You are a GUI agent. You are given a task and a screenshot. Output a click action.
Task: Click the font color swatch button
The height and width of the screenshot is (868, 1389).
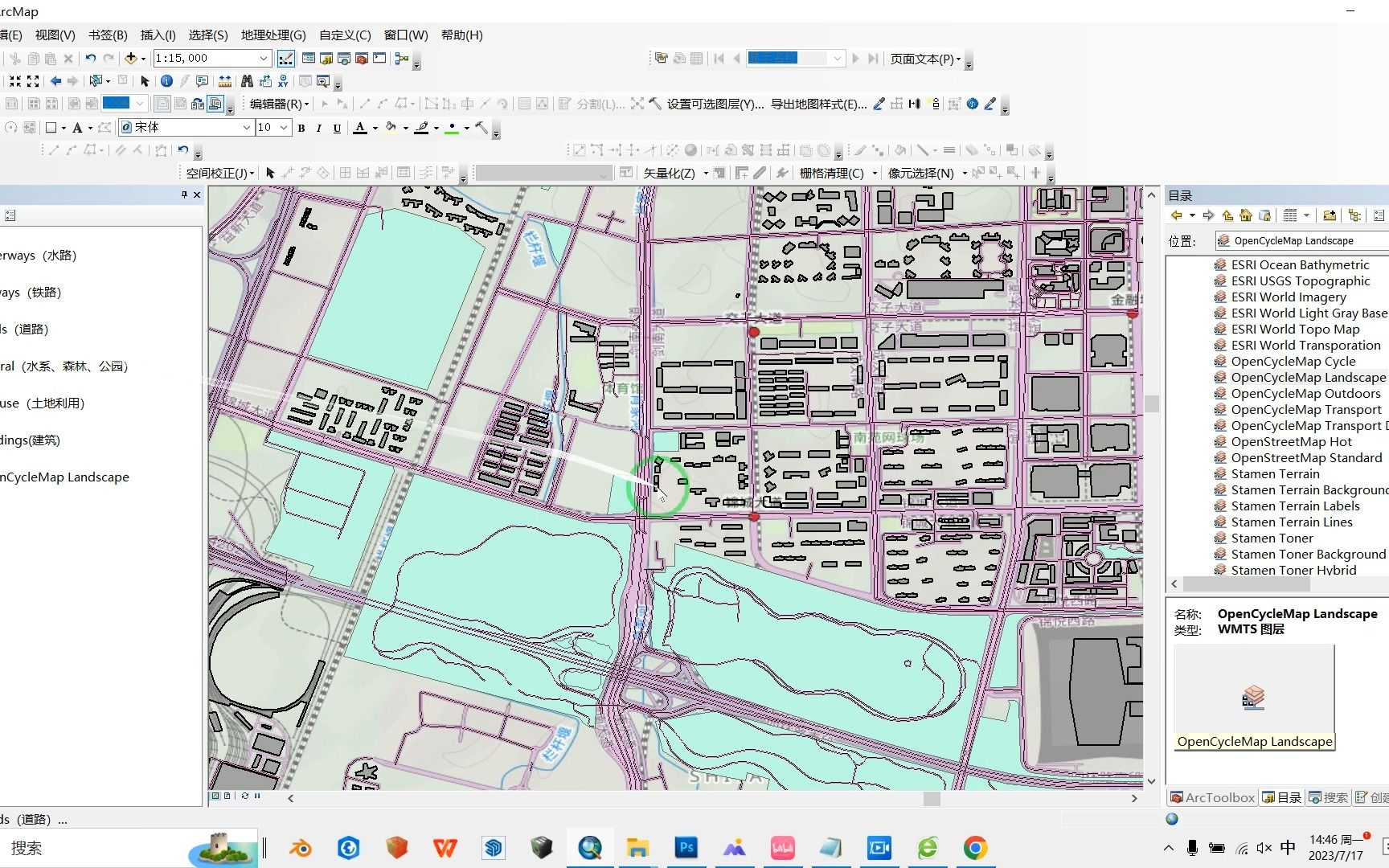pos(360,128)
